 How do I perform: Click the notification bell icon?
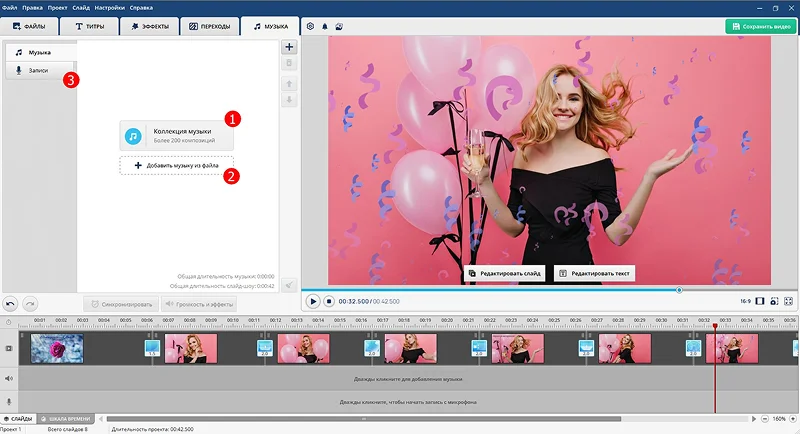[324, 26]
